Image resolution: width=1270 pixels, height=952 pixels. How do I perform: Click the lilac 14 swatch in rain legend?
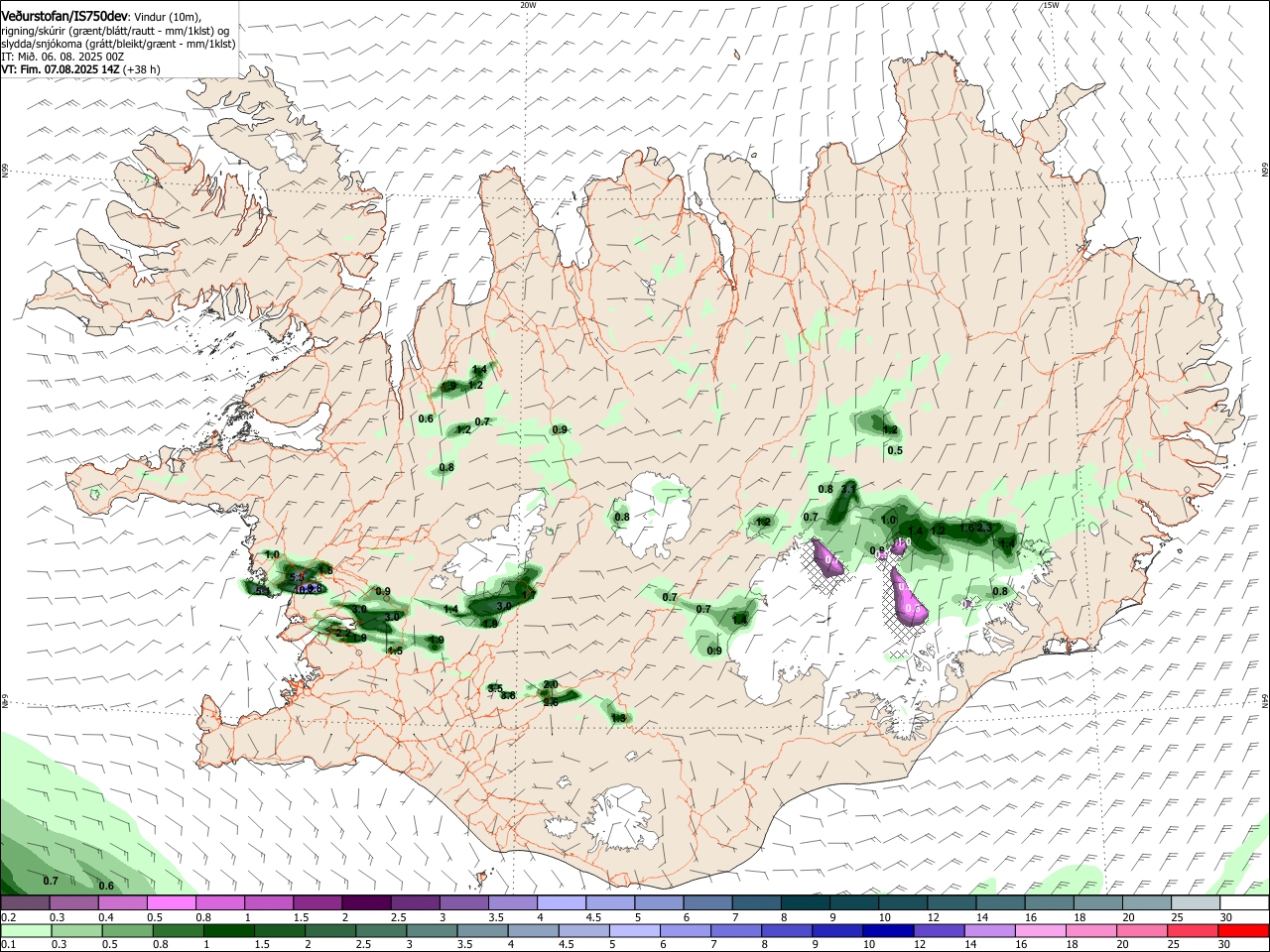point(988,930)
